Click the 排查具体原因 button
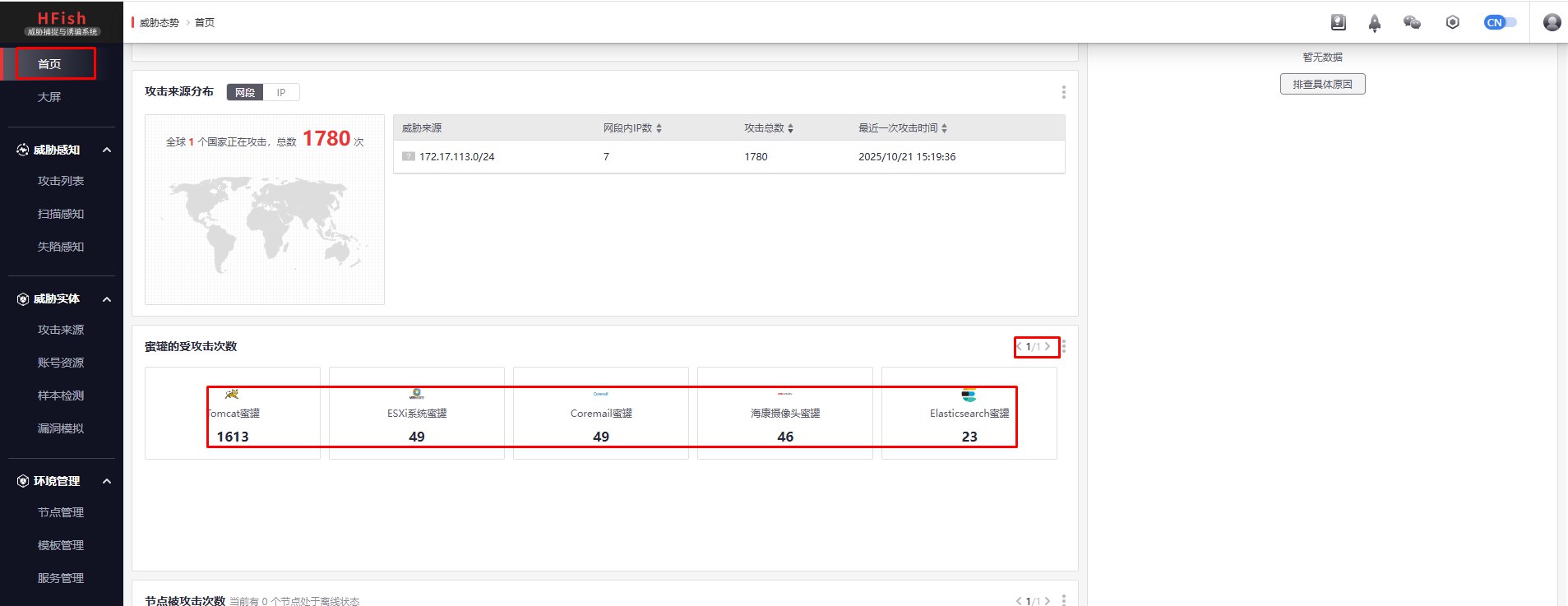 (1322, 84)
